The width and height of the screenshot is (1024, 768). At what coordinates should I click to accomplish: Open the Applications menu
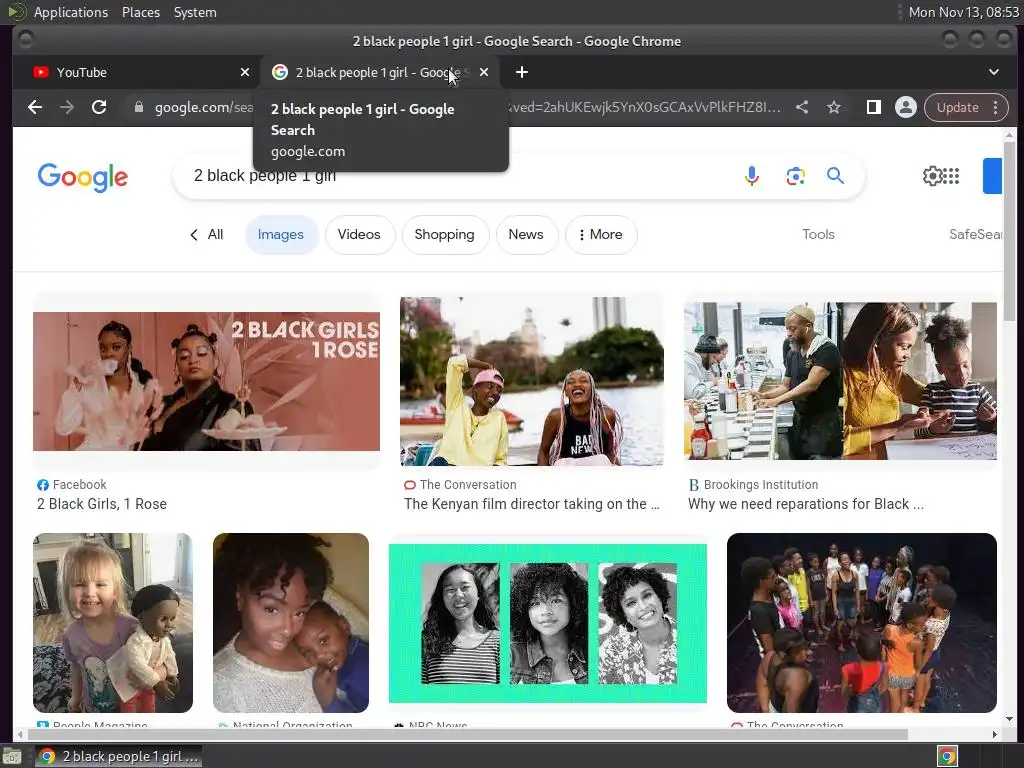(71, 12)
